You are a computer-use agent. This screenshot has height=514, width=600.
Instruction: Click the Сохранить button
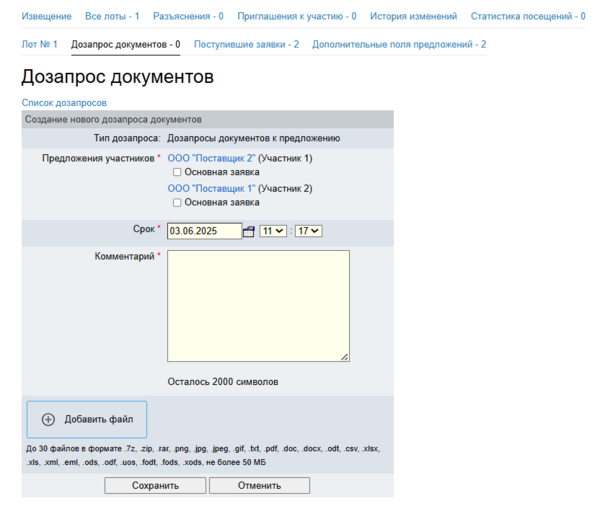pos(155,485)
